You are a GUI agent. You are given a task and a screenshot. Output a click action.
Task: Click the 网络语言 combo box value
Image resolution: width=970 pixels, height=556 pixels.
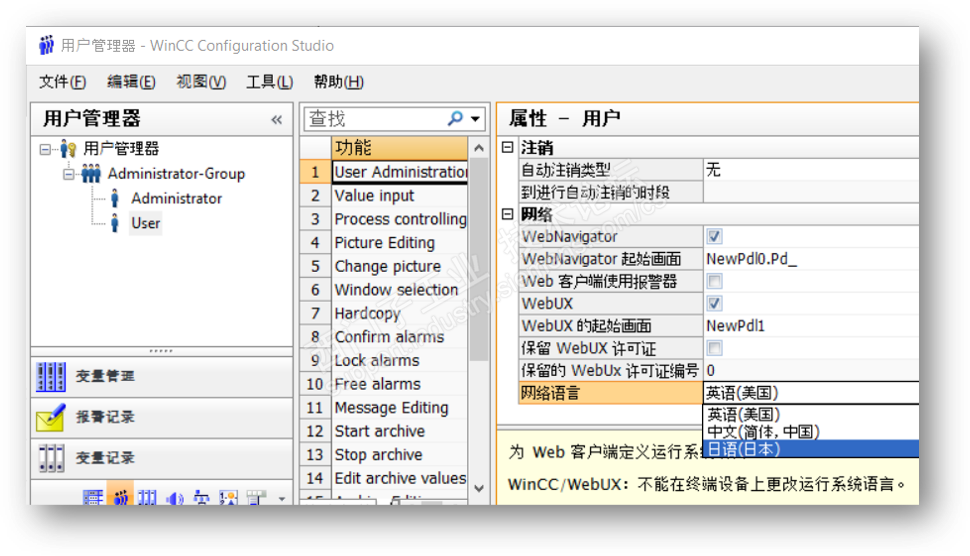pos(811,393)
